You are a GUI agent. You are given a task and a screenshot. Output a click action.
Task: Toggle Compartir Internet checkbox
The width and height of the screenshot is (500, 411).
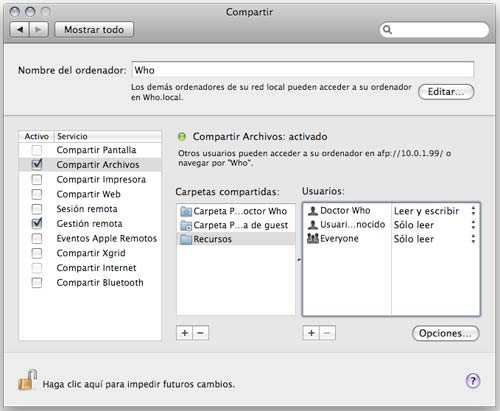tap(37, 268)
